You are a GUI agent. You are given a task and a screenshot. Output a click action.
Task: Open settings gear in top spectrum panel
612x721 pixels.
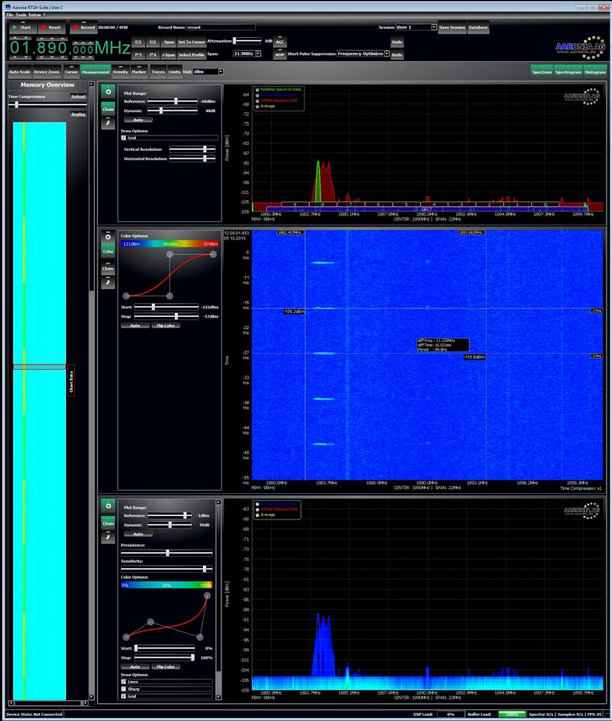(107, 92)
